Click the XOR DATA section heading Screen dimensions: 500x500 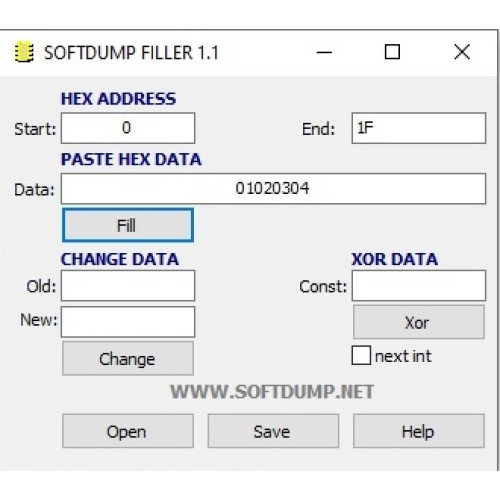pos(395,259)
